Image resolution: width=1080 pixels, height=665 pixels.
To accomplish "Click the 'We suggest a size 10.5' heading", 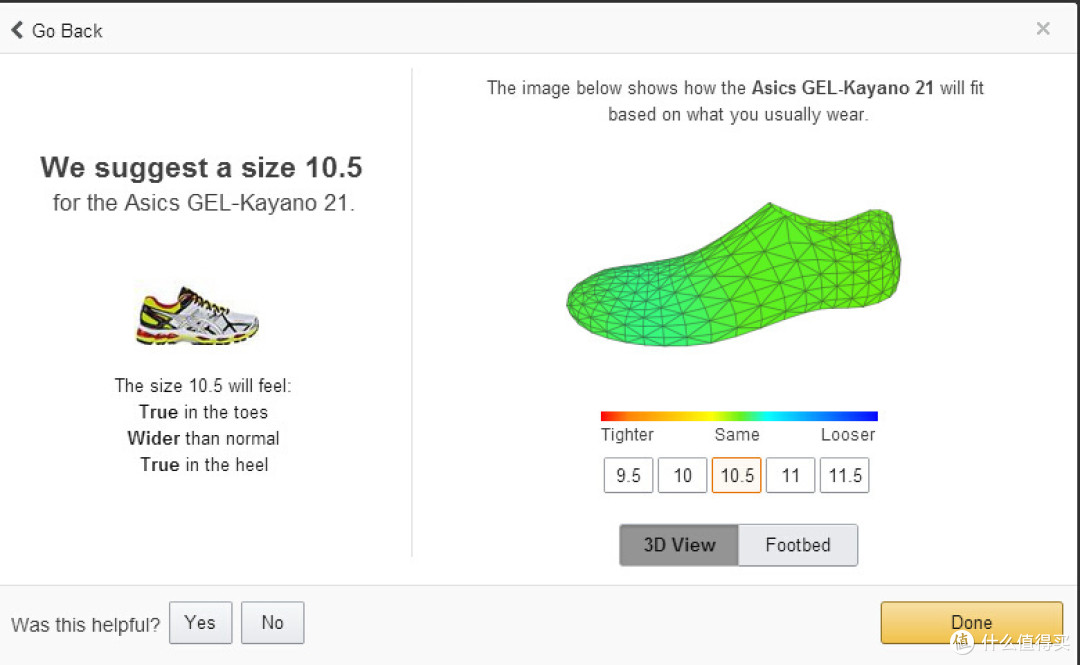I will 201,167.
